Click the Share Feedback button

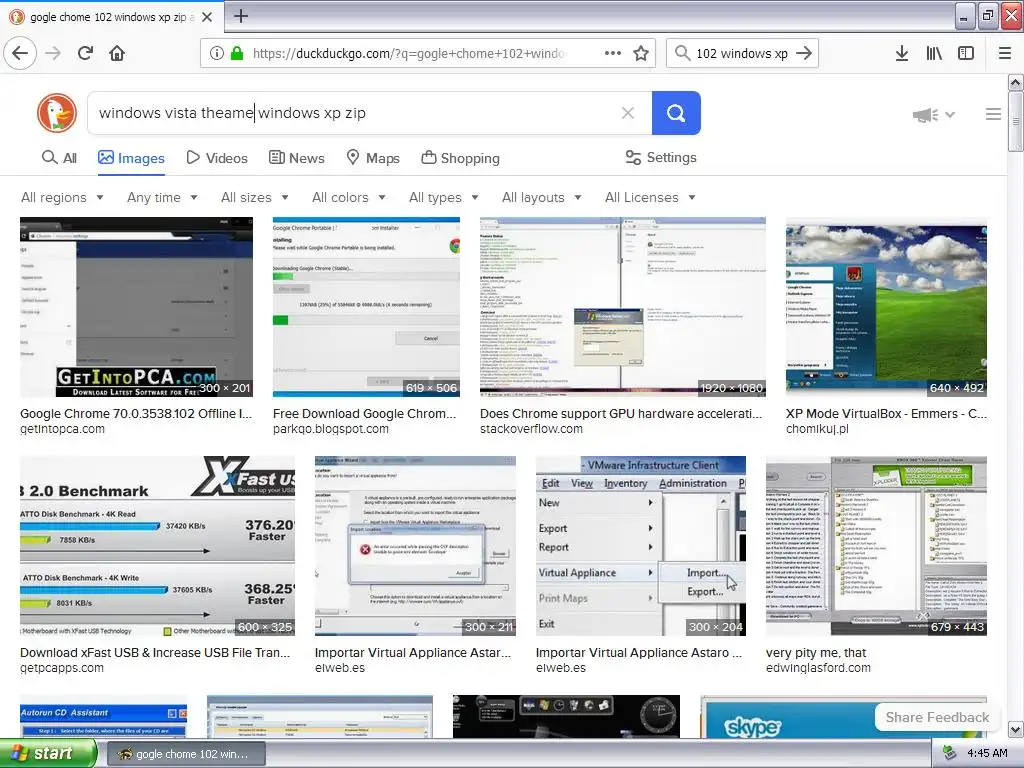tap(937, 717)
